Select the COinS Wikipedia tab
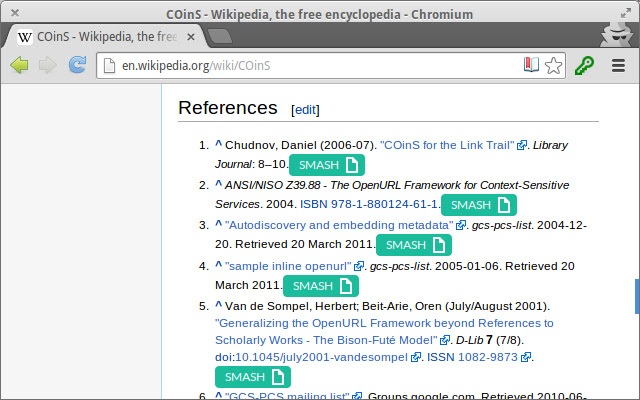The height and width of the screenshot is (400, 640). (106, 37)
